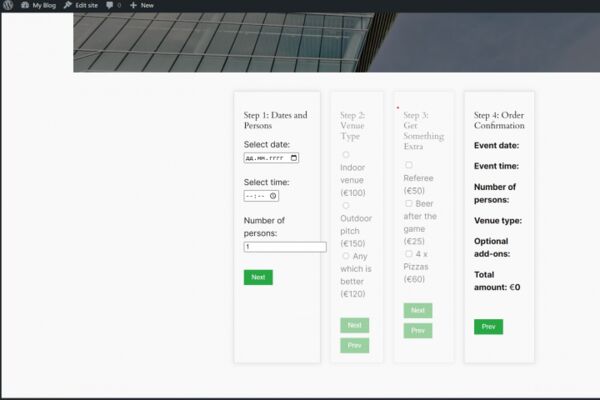Screen dimensions: 600x400
Task: Click the Prev button in Step 2
Action: point(355,346)
